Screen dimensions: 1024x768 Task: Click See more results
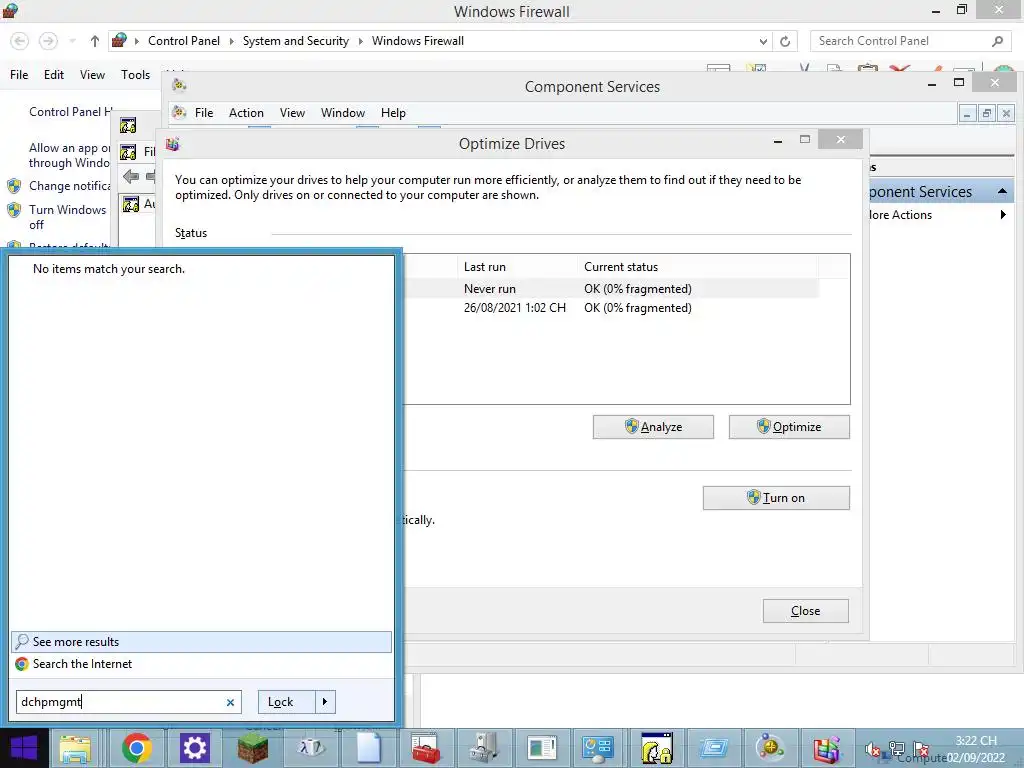point(201,642)
